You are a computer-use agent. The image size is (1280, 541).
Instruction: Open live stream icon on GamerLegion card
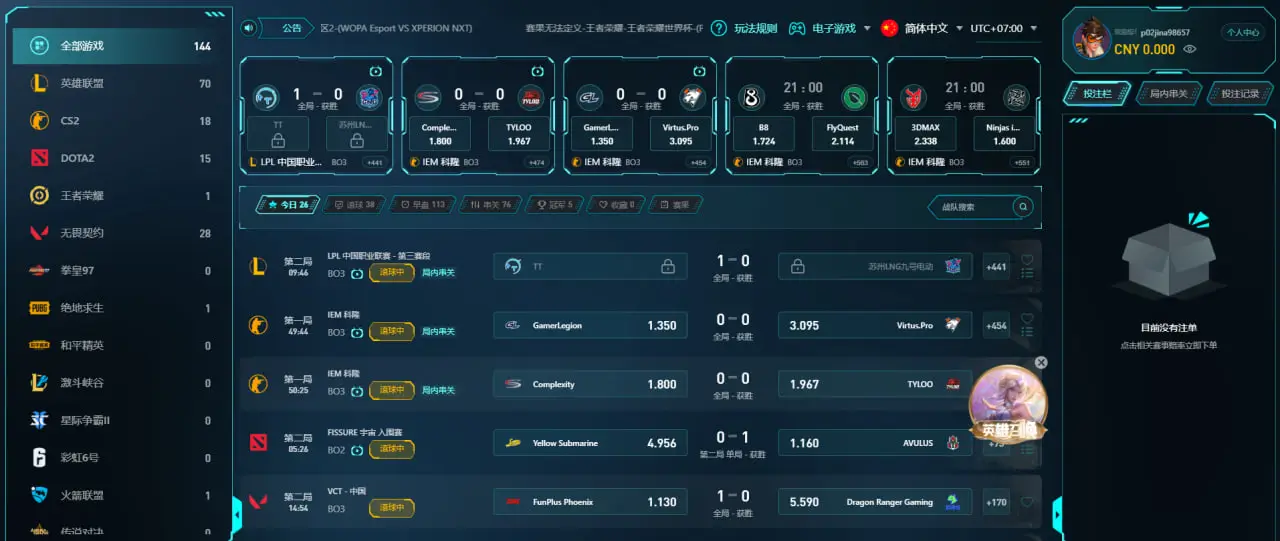699,71
